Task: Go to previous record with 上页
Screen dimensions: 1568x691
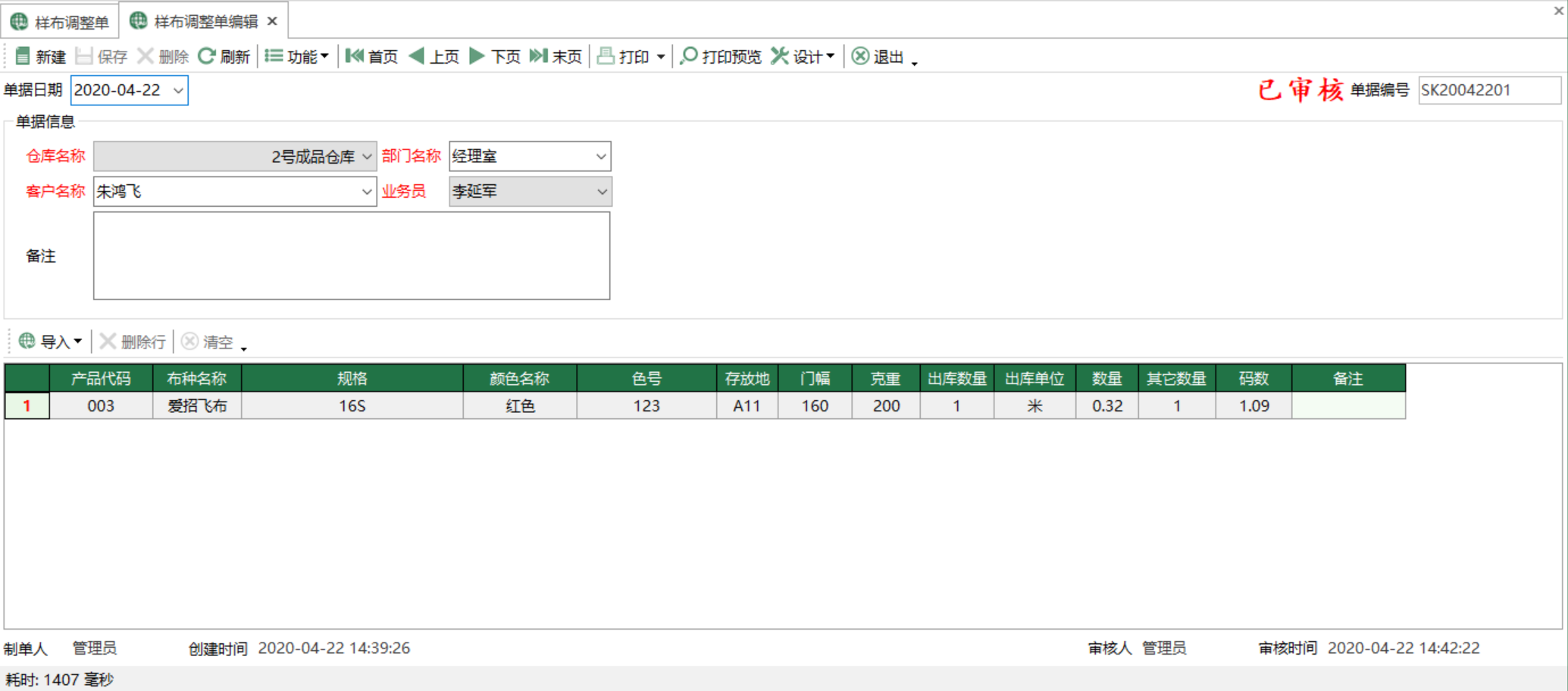Action: coord(433,57)
